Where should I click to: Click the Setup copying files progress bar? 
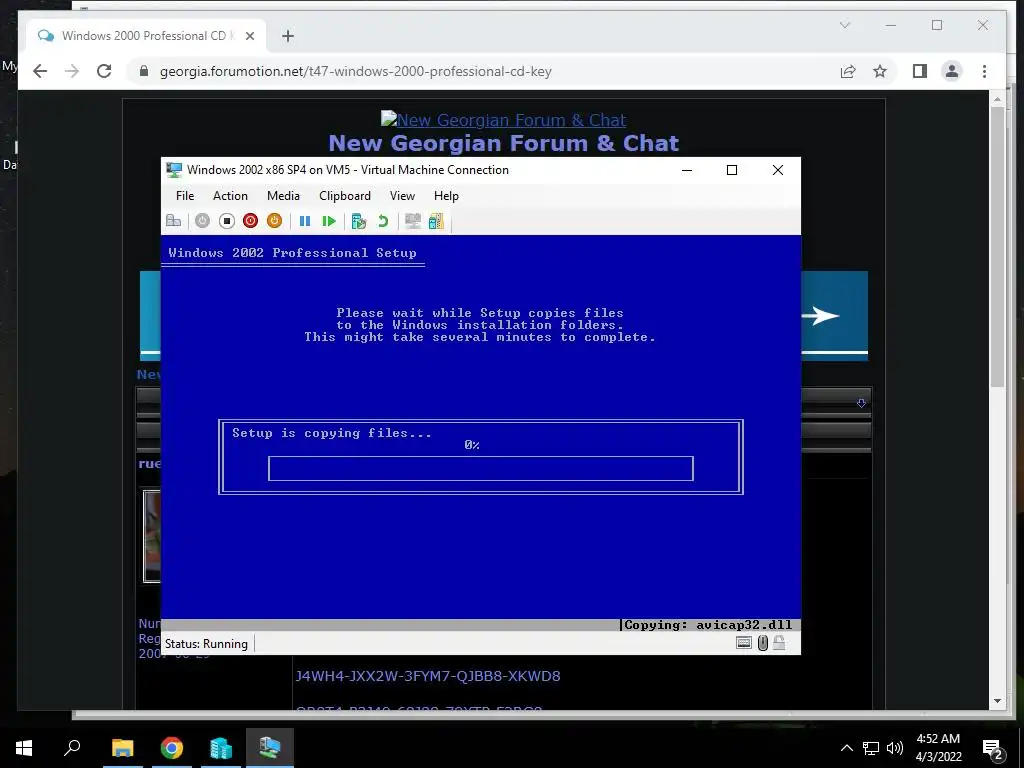coord(481,468)
